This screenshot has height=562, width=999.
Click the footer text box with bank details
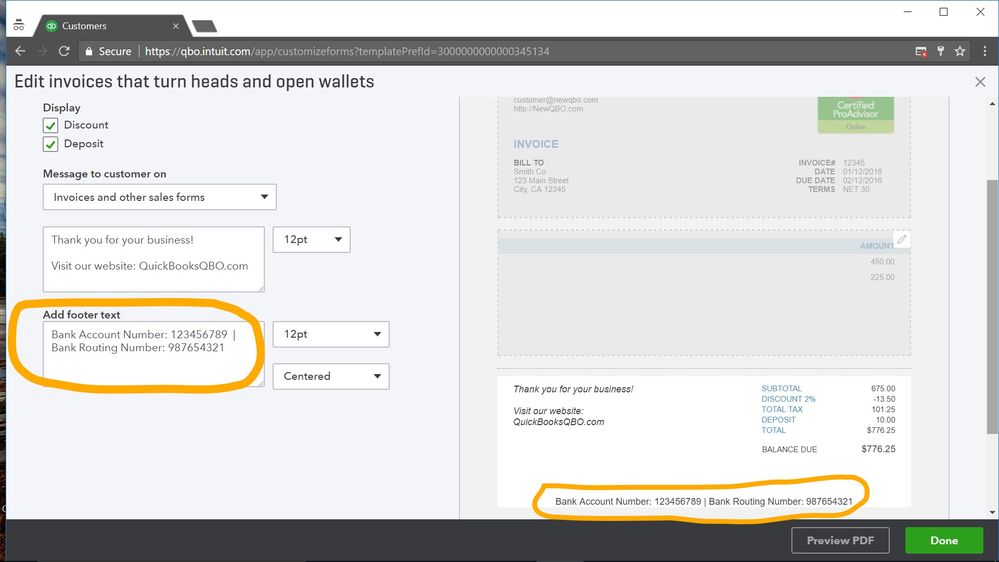[154, 354]
